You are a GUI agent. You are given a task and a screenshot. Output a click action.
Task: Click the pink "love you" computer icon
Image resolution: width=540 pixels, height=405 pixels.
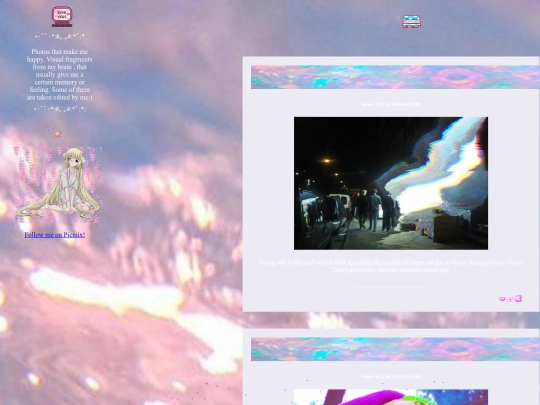[62, 17]
